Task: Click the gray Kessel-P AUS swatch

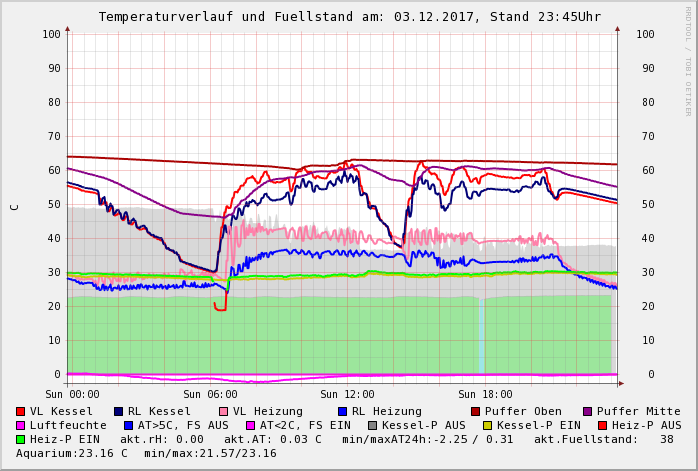Action: tap(372, 425)
